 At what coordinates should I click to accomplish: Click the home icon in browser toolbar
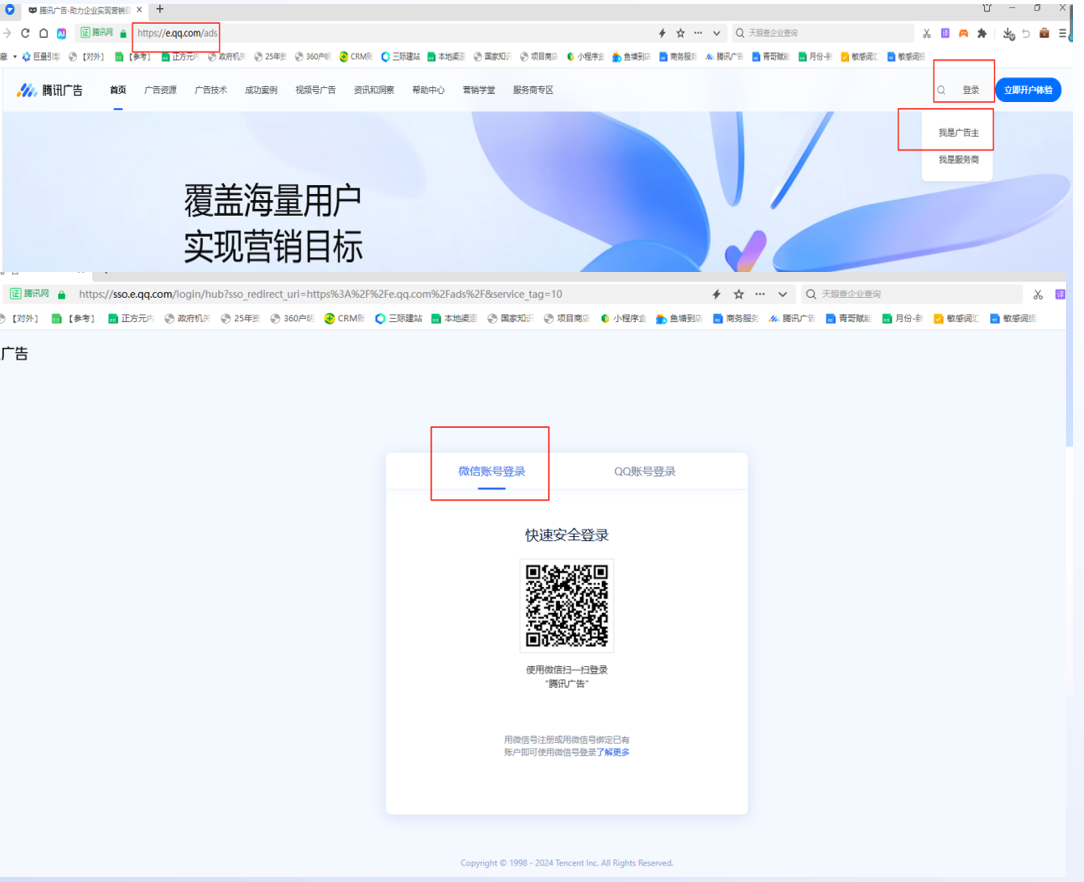[x=43, y=33]
